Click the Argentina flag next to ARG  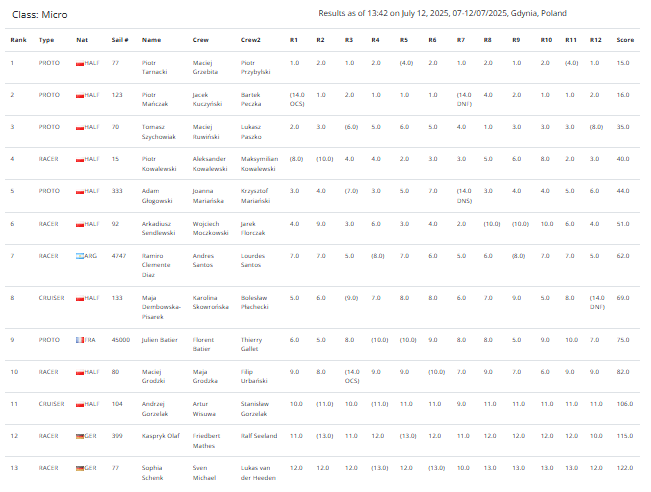tap(80, 256)
